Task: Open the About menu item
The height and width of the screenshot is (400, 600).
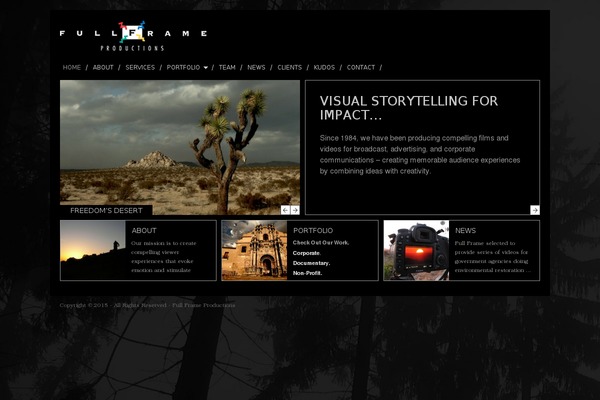Action: point(103,67)
